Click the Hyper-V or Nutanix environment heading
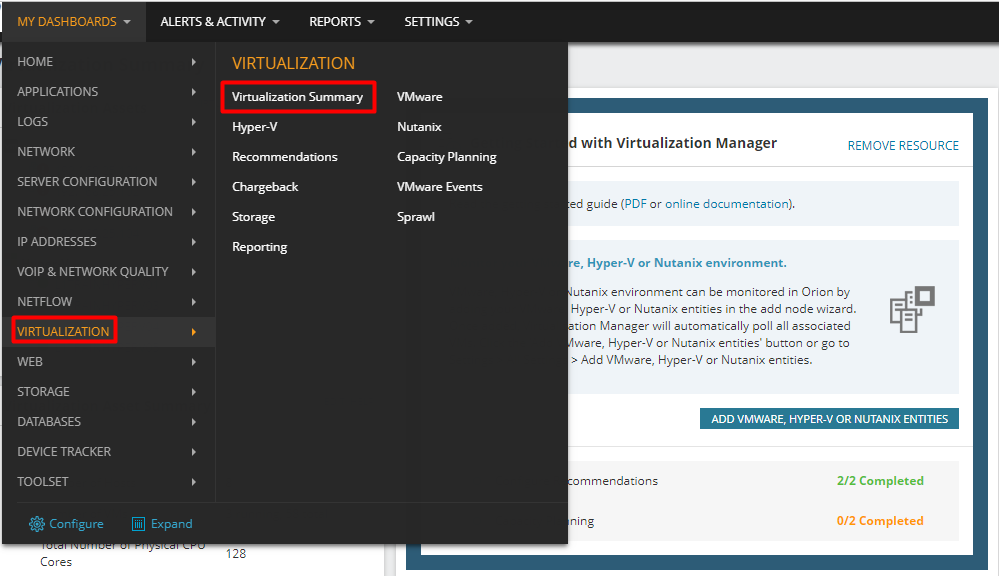 click(x=677, y=263)
